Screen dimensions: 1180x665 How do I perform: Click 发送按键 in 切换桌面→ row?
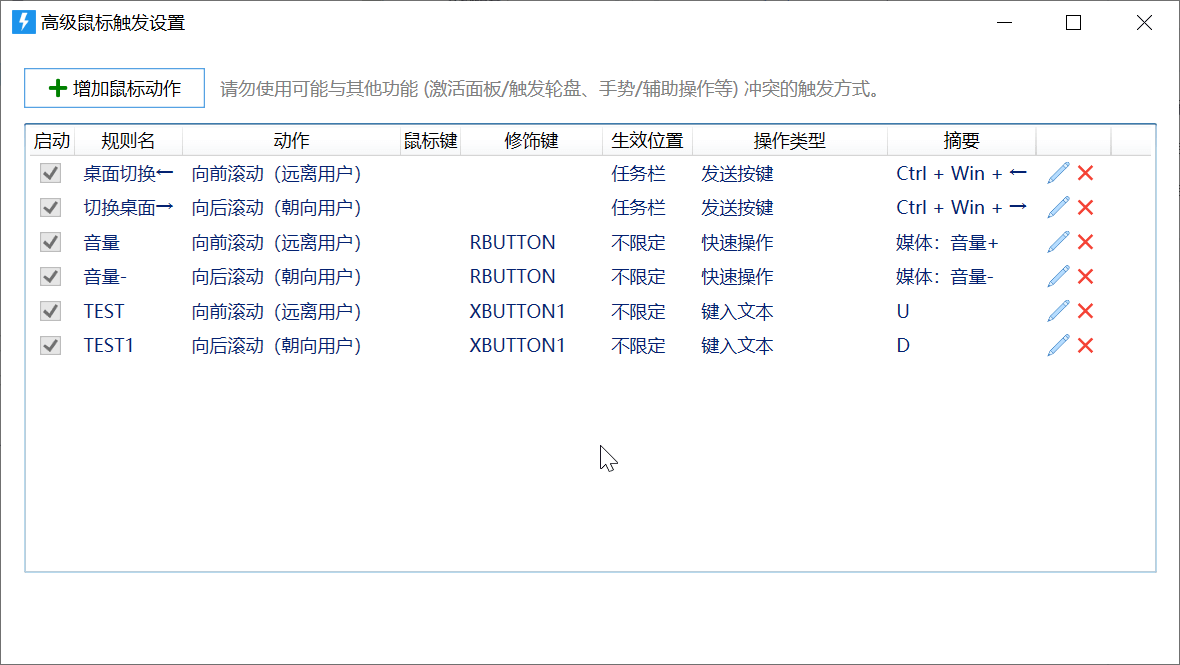(x=738, y=208)
